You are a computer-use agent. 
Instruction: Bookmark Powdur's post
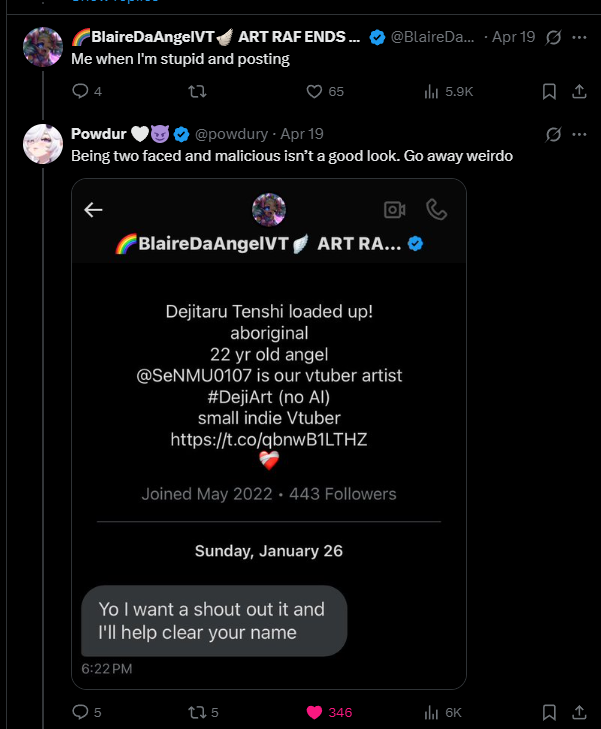pos(549,712)
